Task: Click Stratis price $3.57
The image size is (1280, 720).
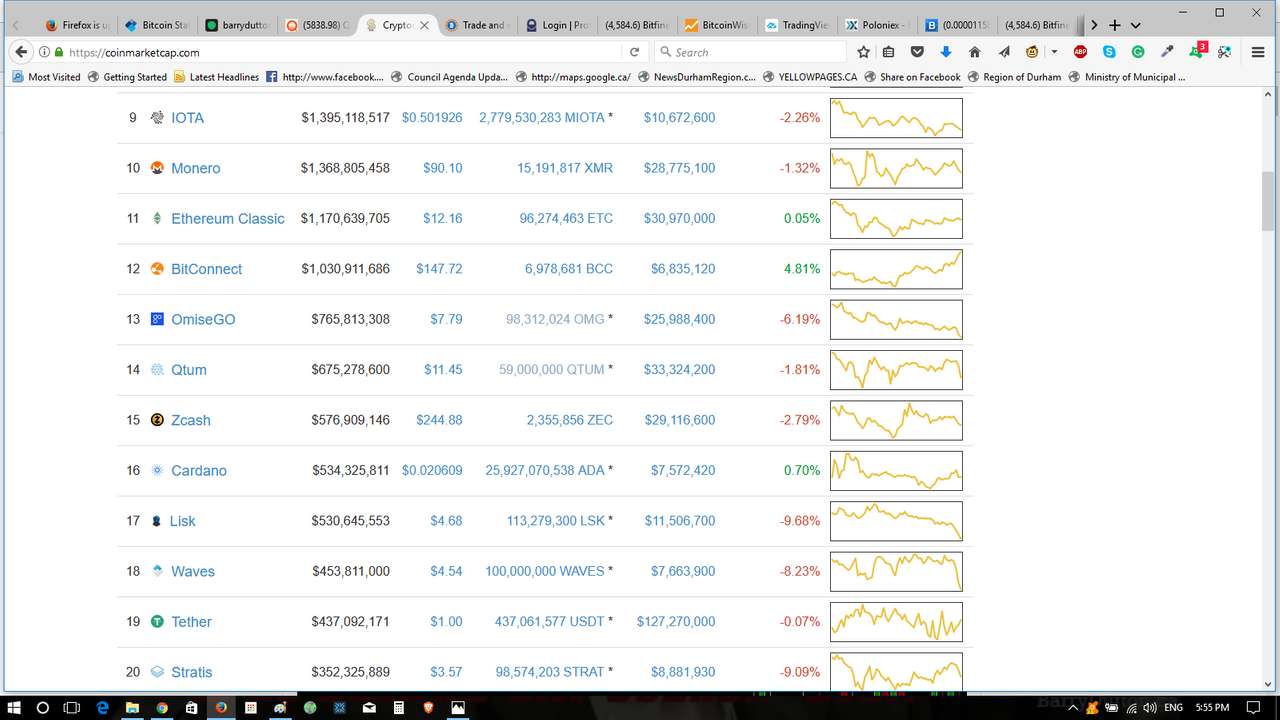Action: click(446, 672)
